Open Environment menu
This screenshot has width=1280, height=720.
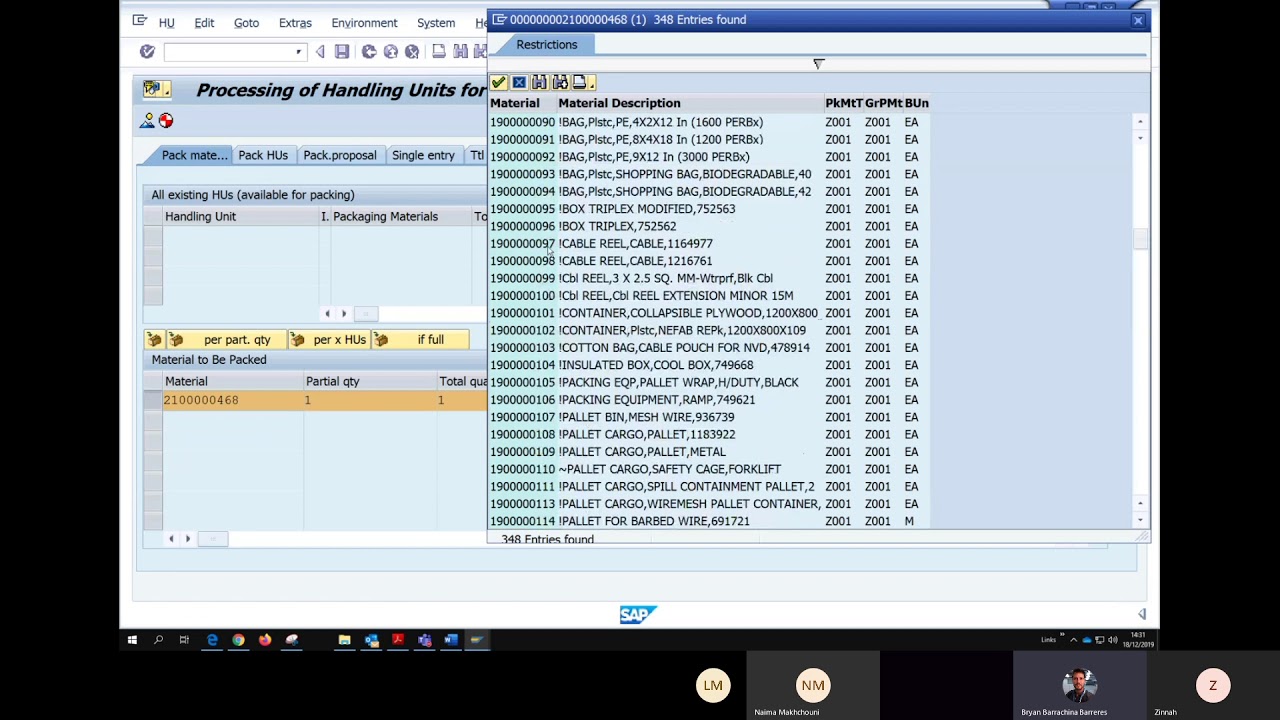(x=364, y=23)
